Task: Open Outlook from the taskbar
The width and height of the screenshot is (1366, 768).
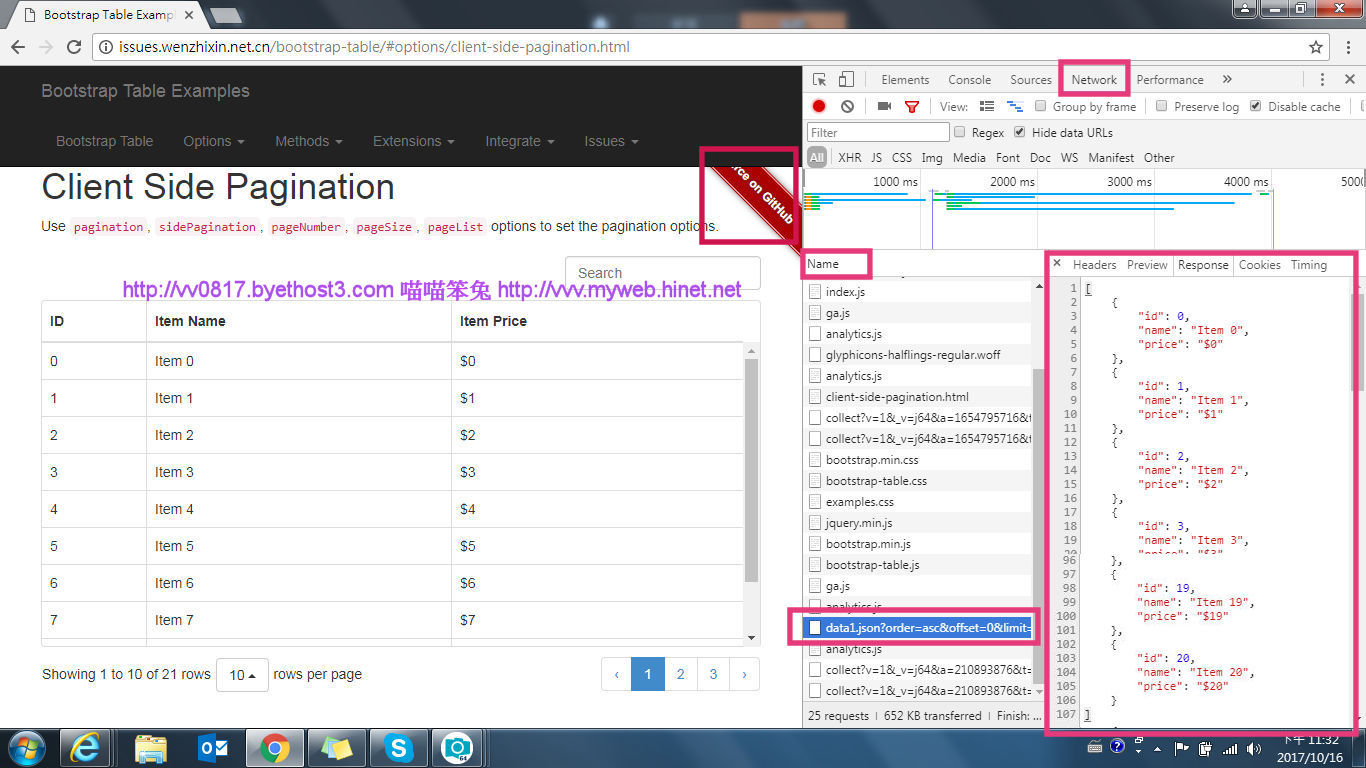Action: (213, 748)
